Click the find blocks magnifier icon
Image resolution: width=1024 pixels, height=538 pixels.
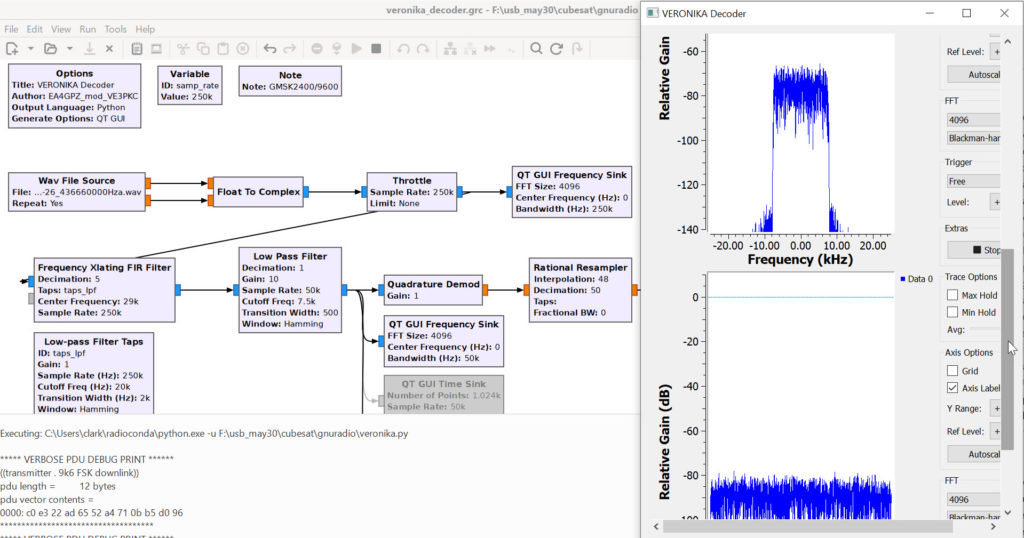coord(536,48)
